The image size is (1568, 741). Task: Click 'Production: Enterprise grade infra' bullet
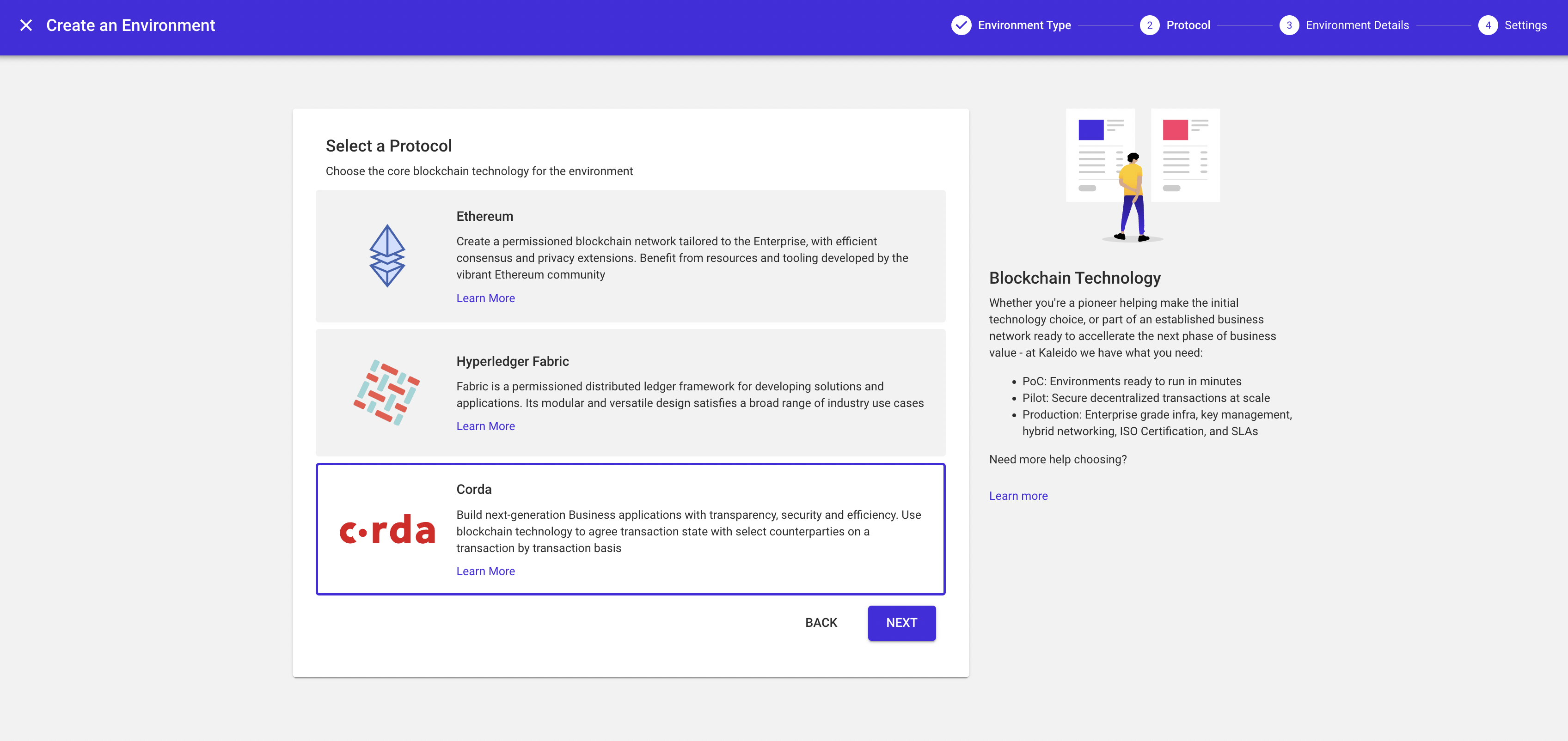[x=1157, y=423]
